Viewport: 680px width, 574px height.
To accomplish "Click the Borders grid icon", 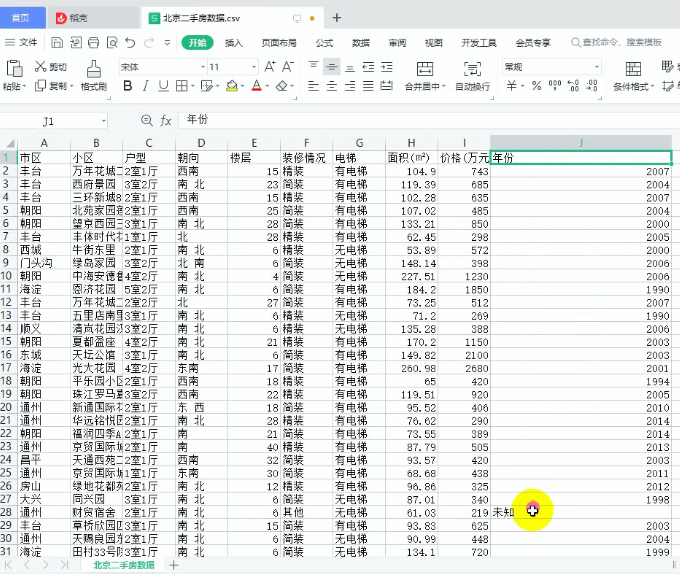I will click(x=181, y=86).
